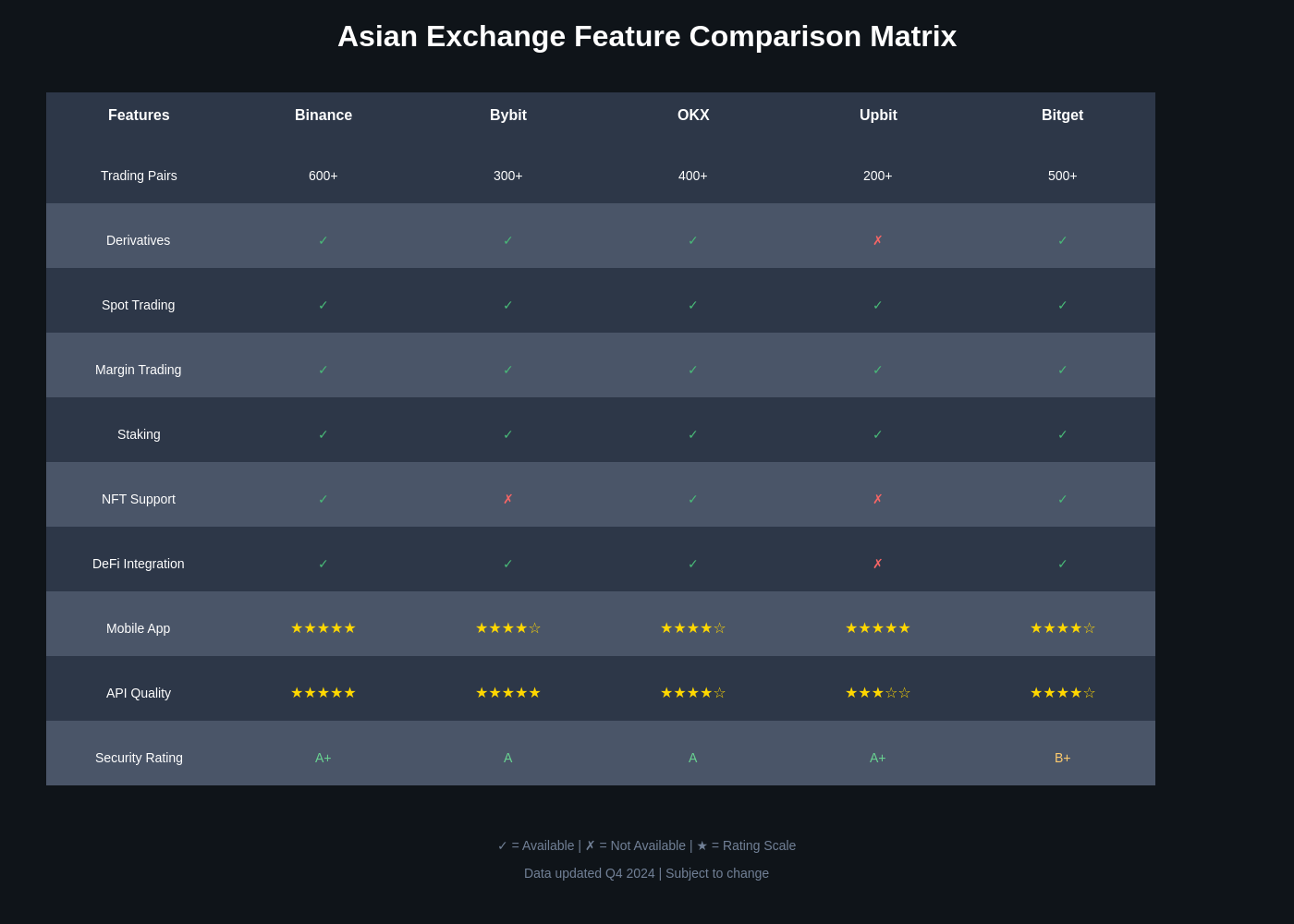Select the OKX column header
Viewport: 1294px width, 924px height.
(693, 115)
